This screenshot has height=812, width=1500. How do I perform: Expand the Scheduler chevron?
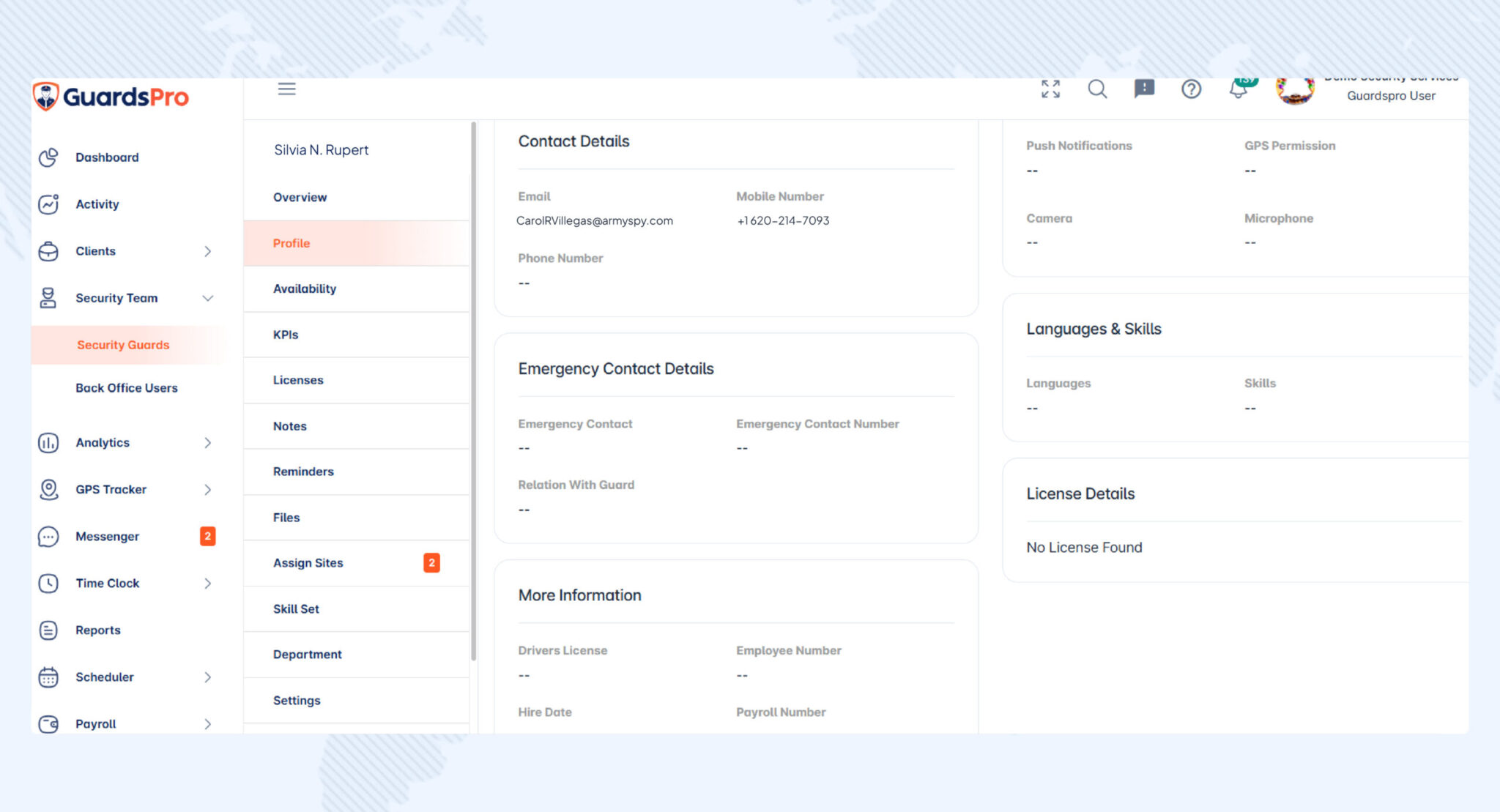pos(208,677)
